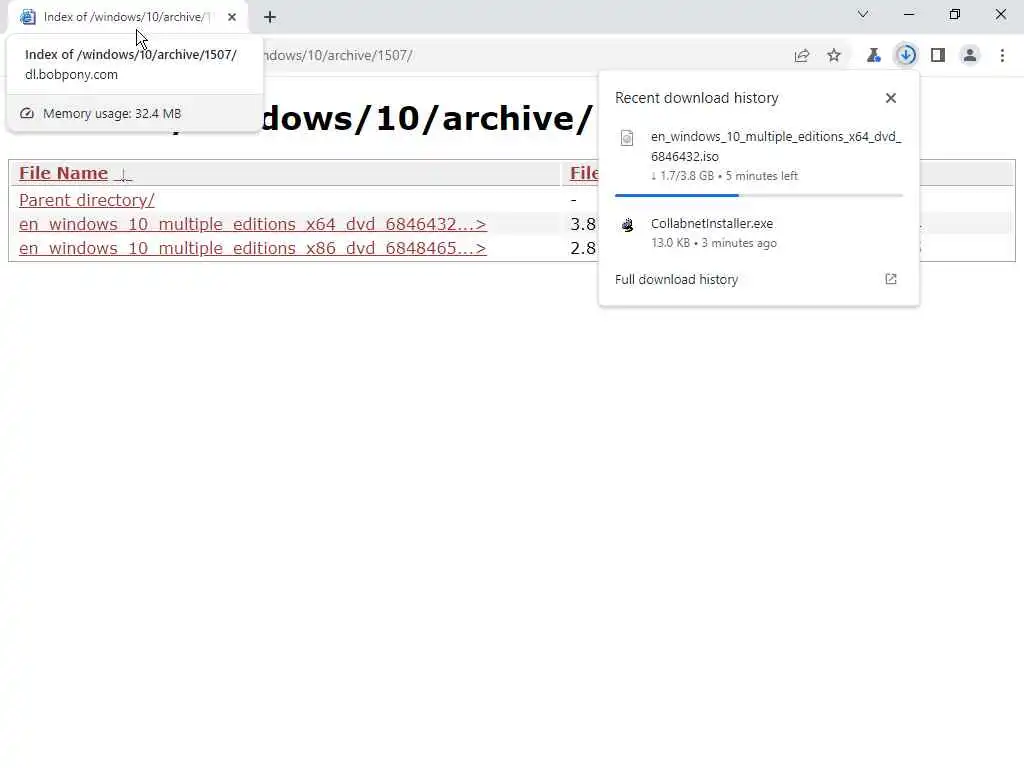
Task: Sort by File Name column header
Action: (x=63, y=173)
